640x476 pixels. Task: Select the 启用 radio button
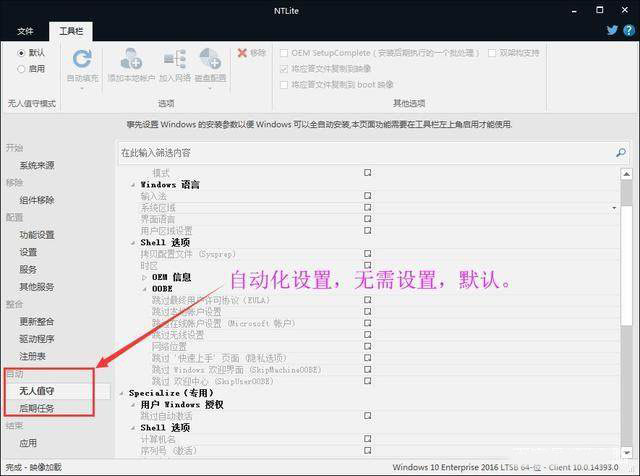(x=21, y=69)
